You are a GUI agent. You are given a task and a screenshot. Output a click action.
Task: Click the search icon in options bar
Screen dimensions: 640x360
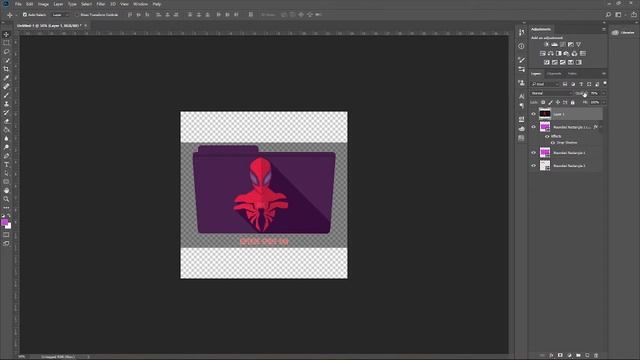point(608,15)
